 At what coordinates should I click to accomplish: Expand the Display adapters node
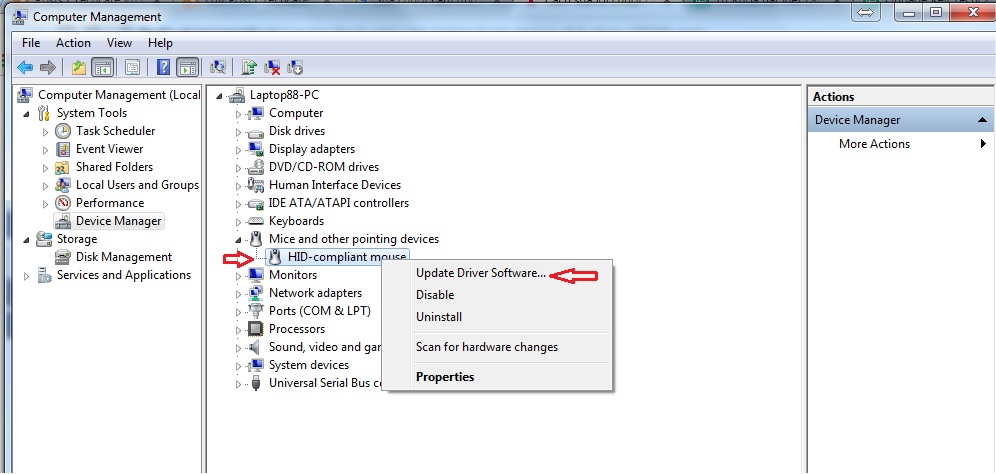[239, 150]
